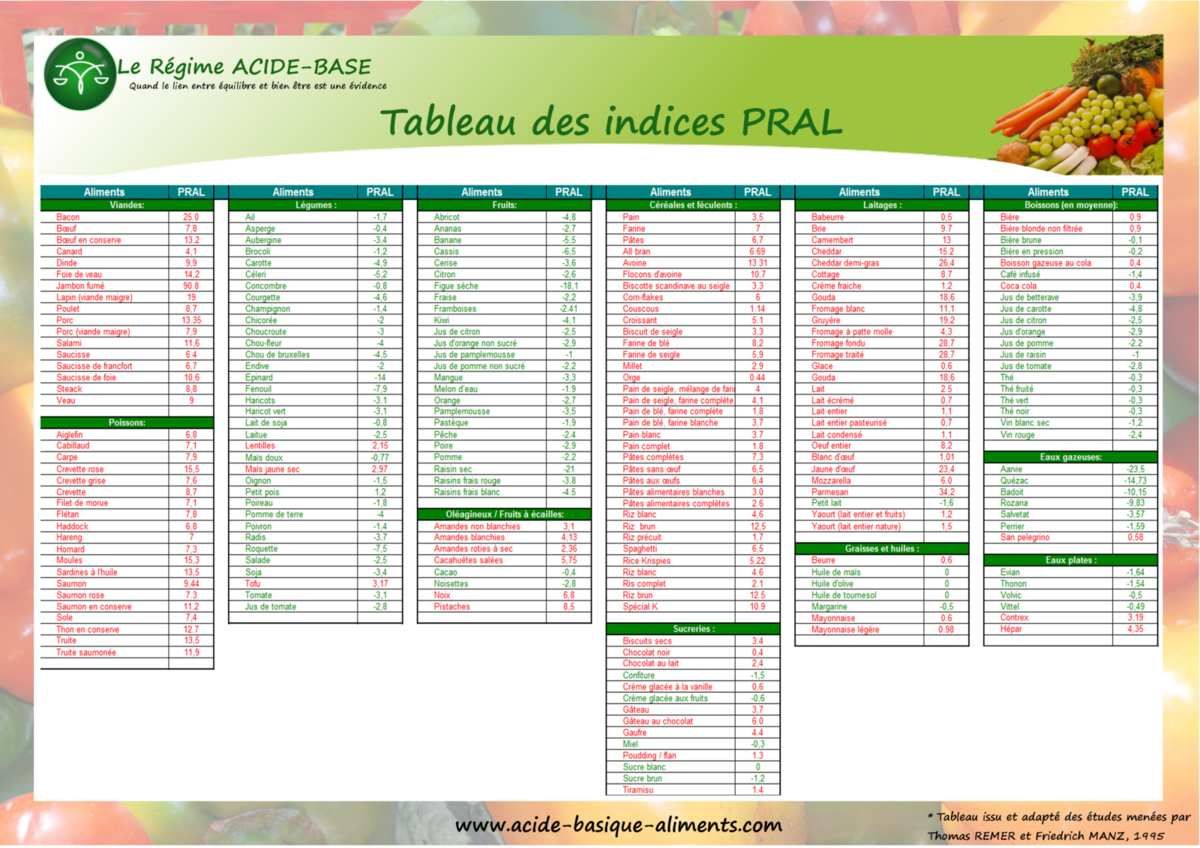Click the 'Pistaches' row
Screen dimensions: 1200x848
tap(504, 606)
